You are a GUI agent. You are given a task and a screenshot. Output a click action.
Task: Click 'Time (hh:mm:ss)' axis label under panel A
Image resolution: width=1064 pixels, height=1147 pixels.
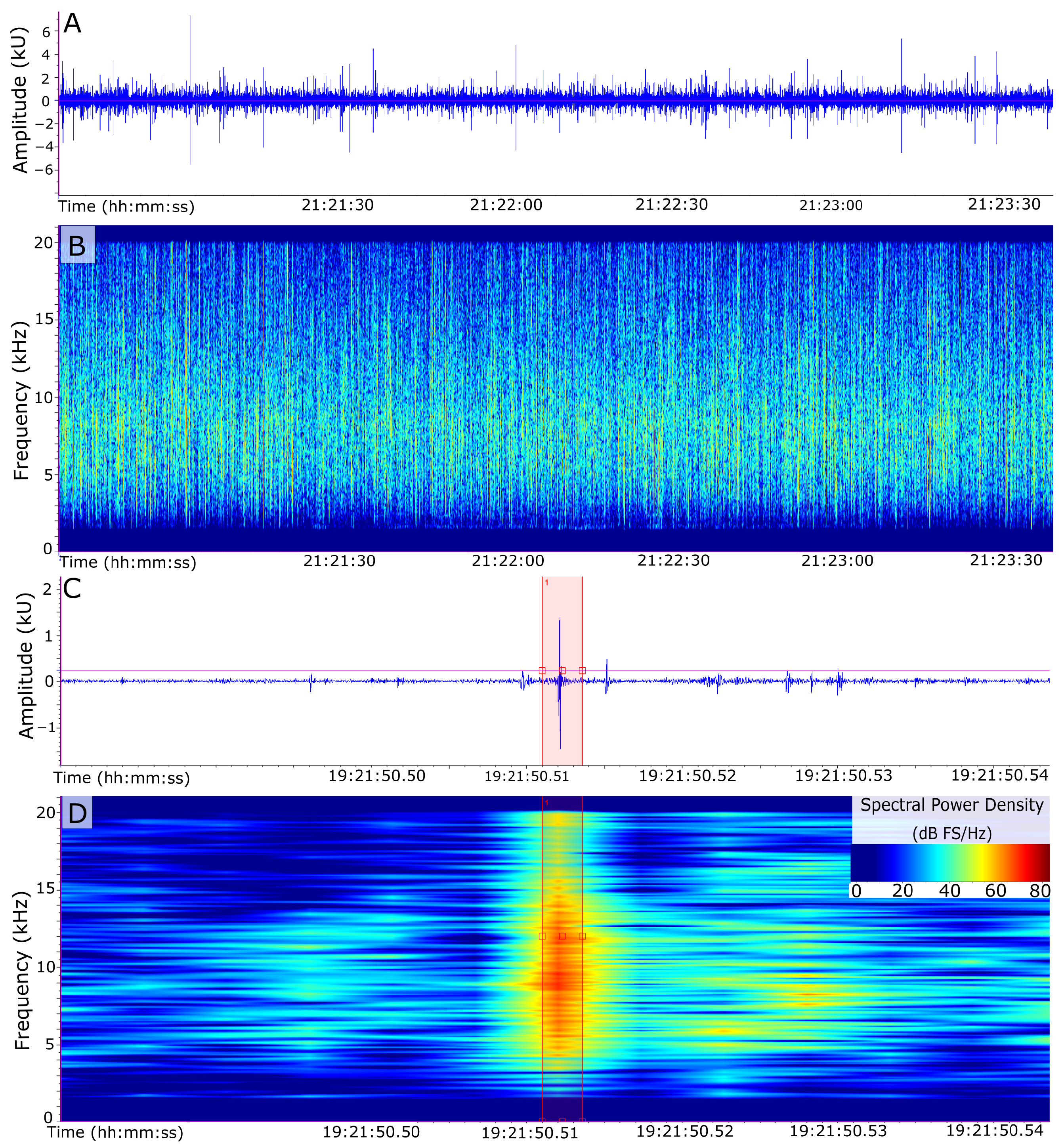(x=127, y=206)
